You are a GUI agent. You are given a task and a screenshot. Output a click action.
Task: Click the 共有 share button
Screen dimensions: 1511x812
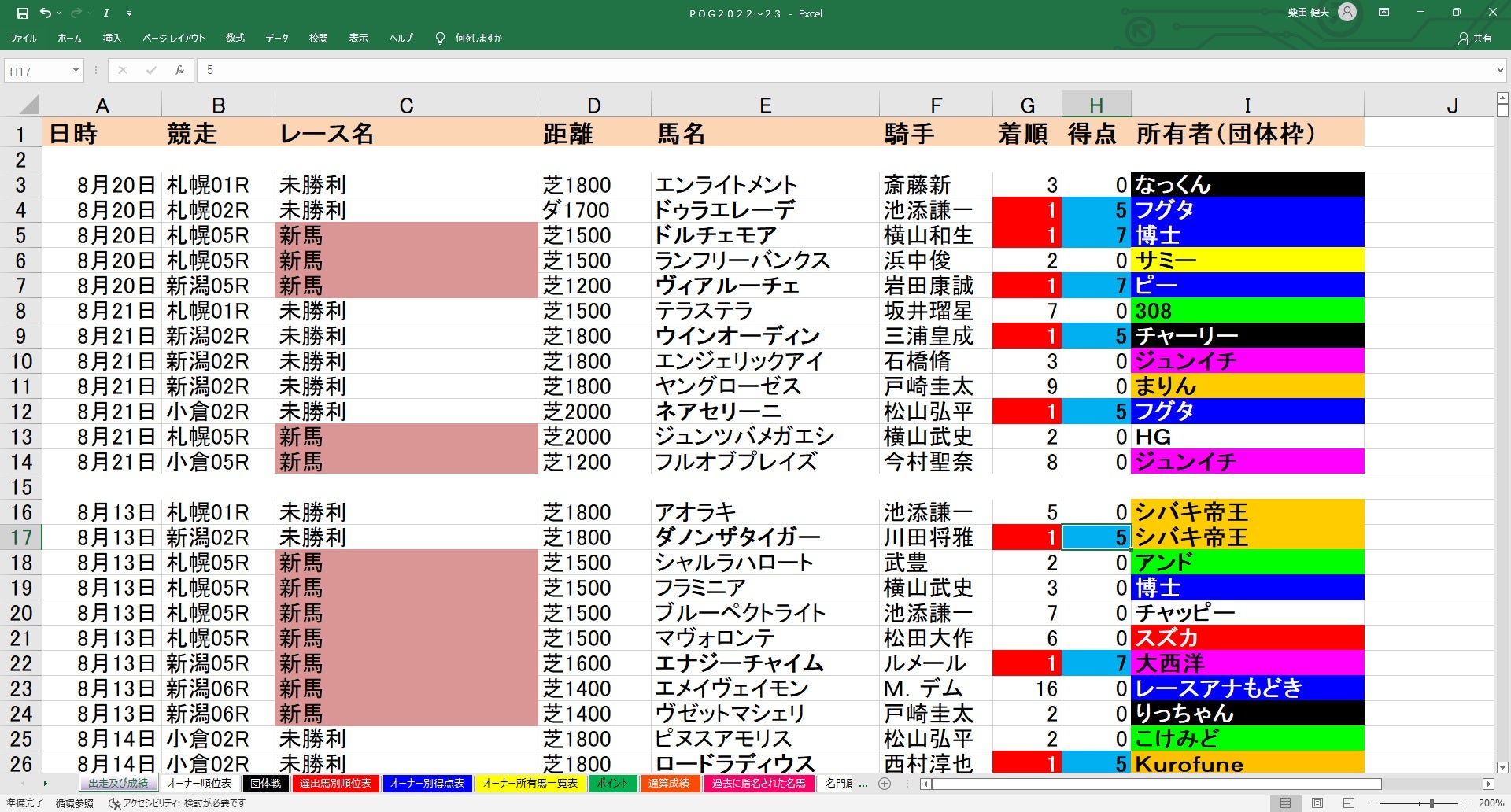1475,38
